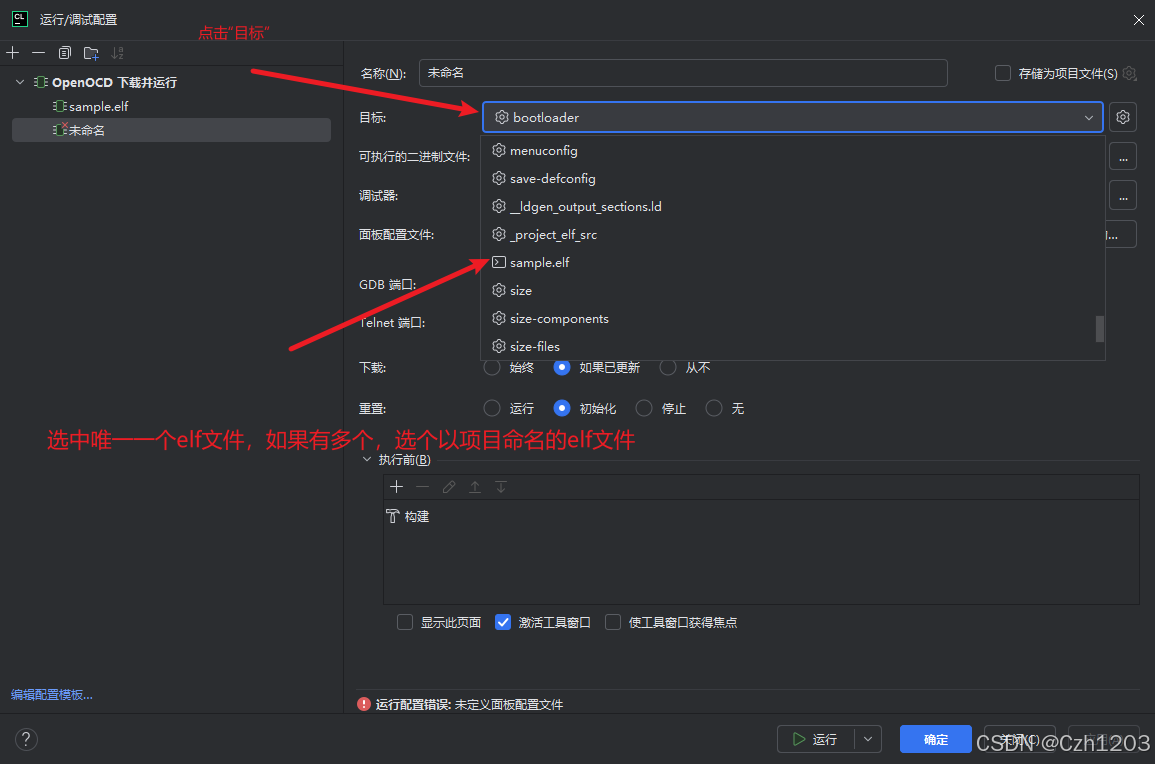Create a new configuration folder
This screenshot has height=764, width=1155.
click(x=89, y=52)
